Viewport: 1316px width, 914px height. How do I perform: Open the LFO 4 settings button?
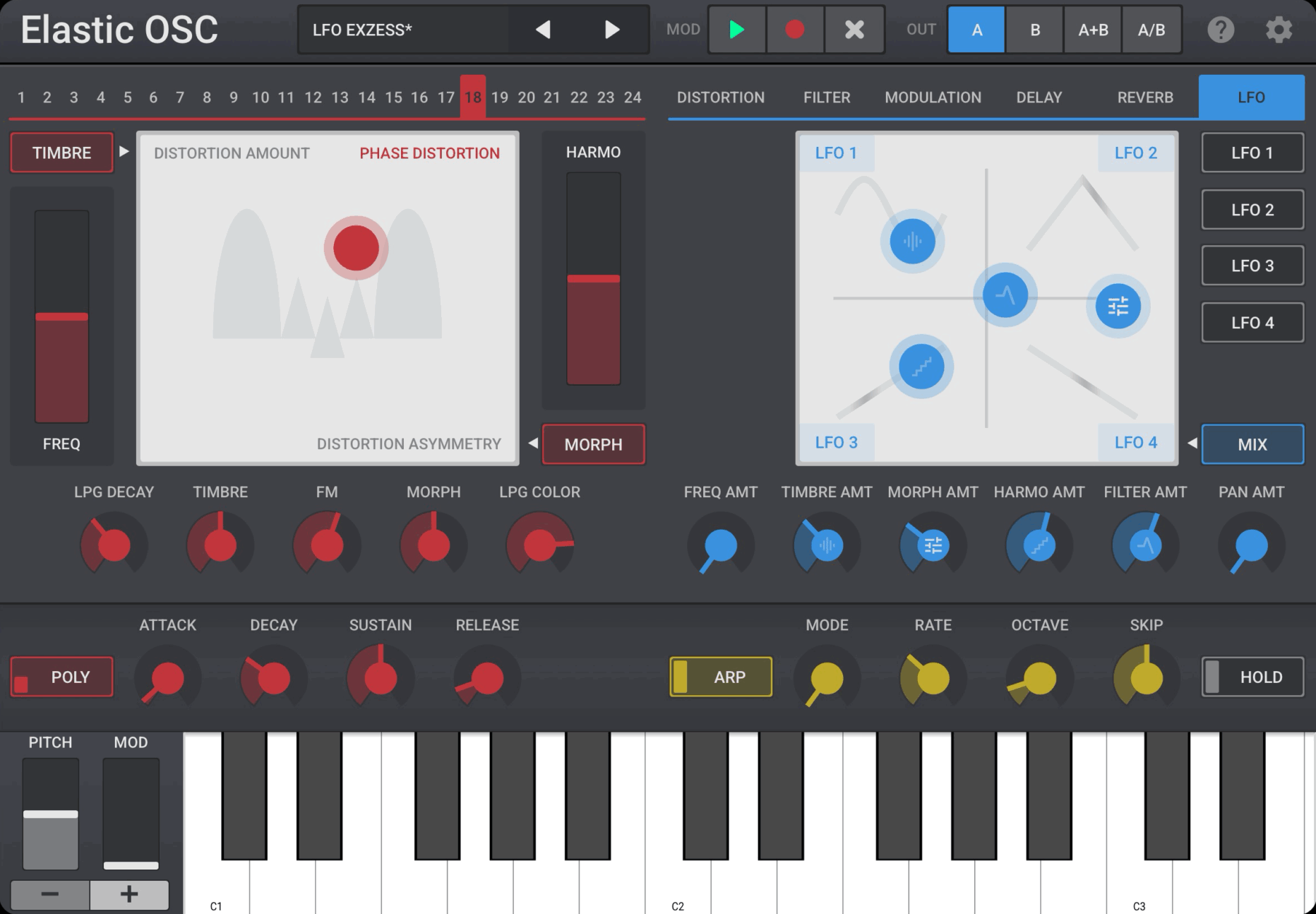pos(1252,323)
